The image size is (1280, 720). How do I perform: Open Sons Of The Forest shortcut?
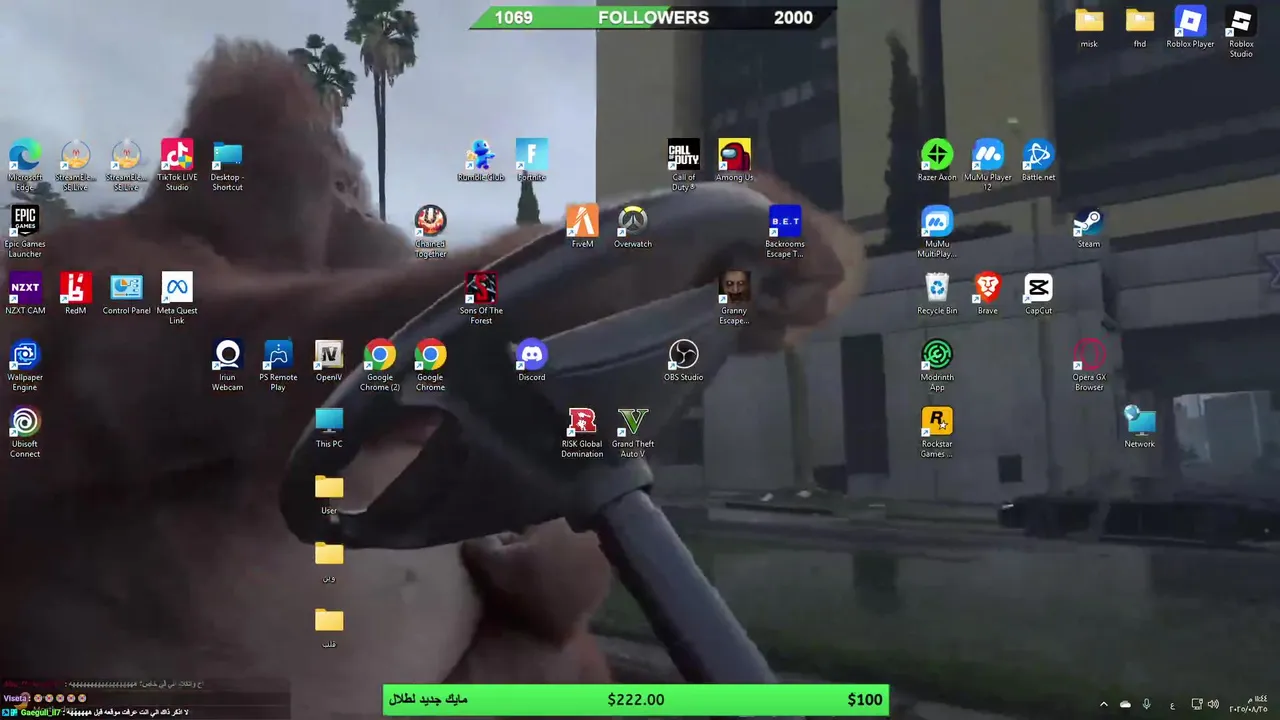point(481,298)
